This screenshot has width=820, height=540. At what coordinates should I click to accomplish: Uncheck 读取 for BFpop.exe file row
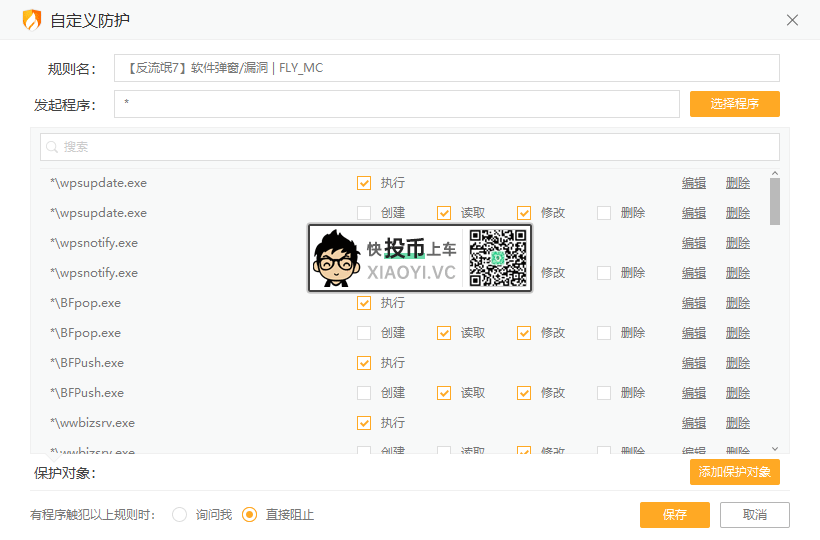pyautogui.click(x=444, y=333)
